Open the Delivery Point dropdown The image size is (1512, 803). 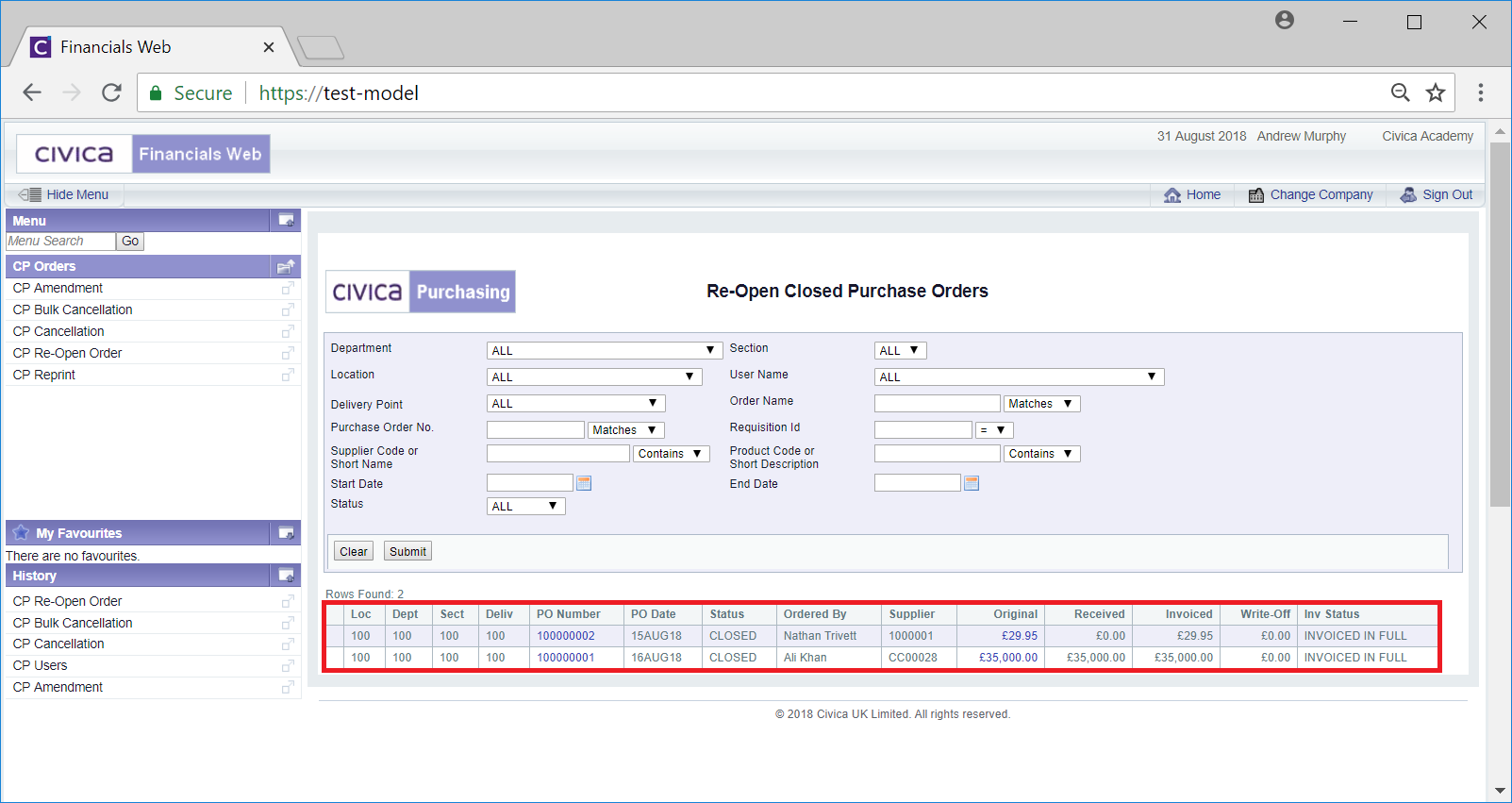pos(575,403)
